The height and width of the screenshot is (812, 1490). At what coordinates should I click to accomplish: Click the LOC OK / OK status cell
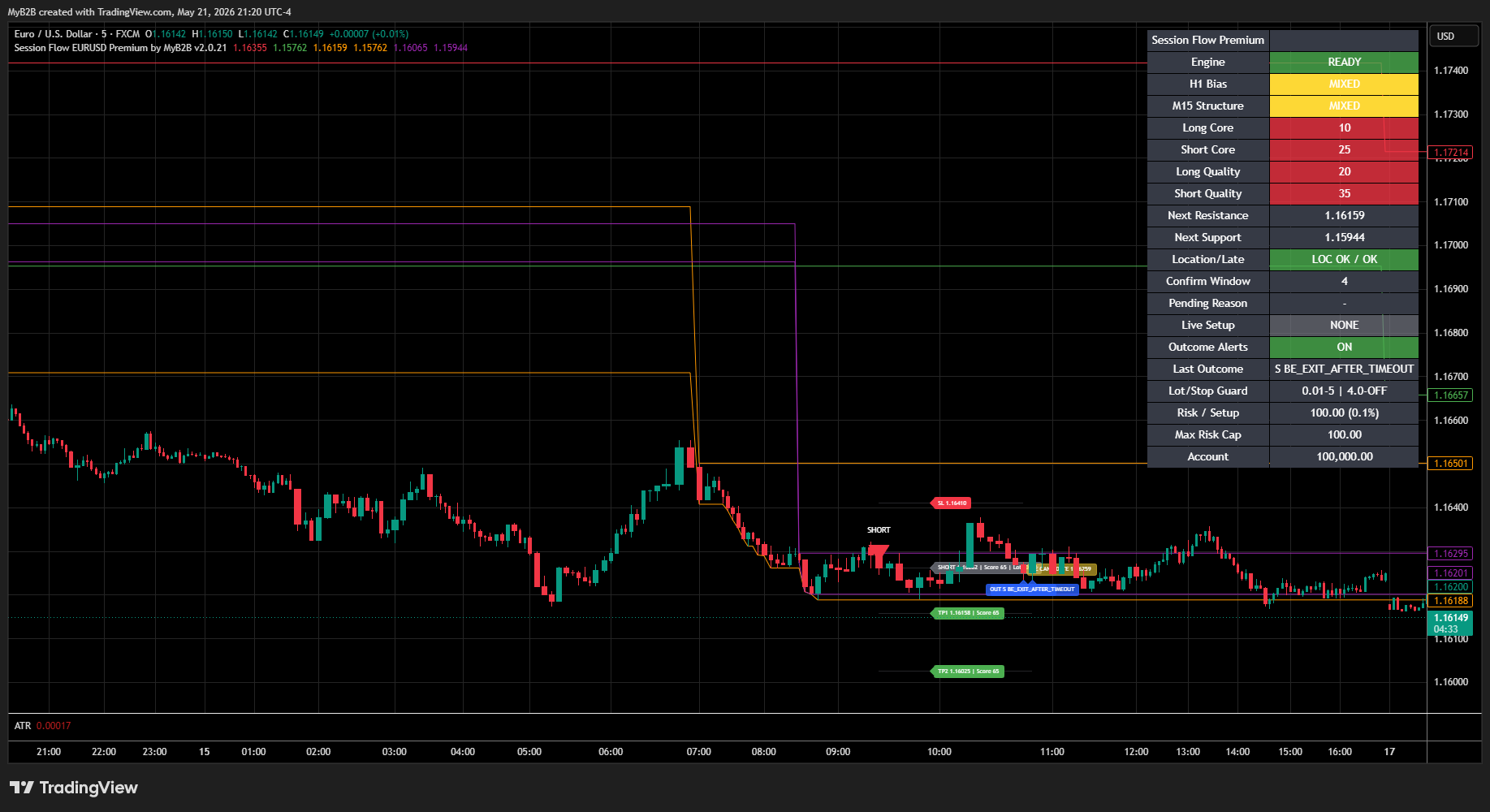[1344, 260]
